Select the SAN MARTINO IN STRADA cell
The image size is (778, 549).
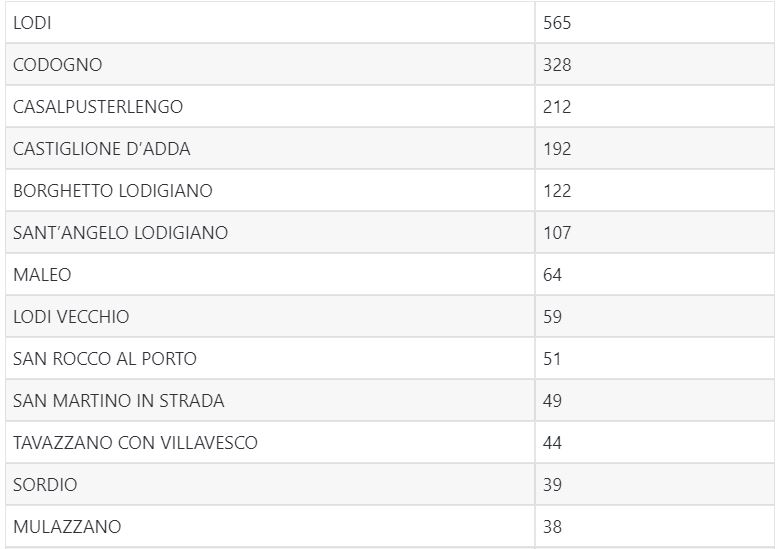[119, 401]
